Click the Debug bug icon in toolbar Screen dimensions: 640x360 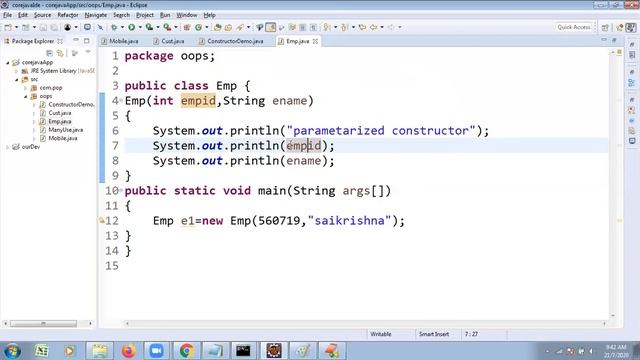[x=114, y=27]
